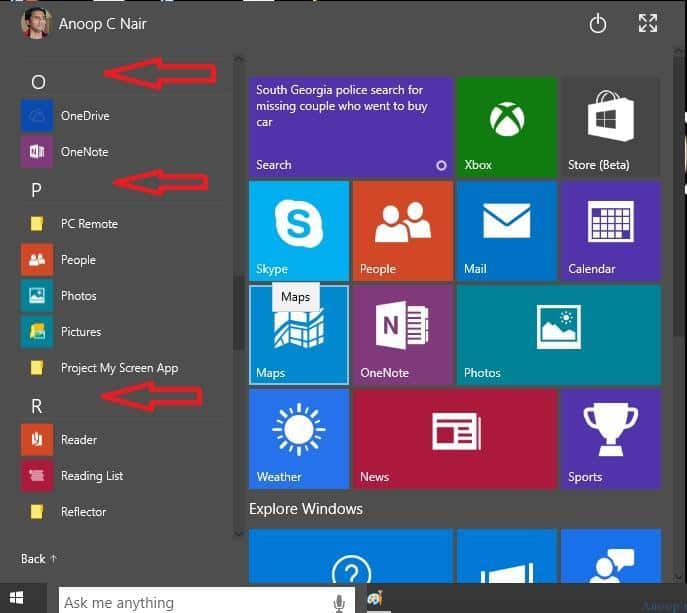The height and width of the screenshot is (613, 687).
Task: Open the Mail tile
Action: tap(506, 231)
